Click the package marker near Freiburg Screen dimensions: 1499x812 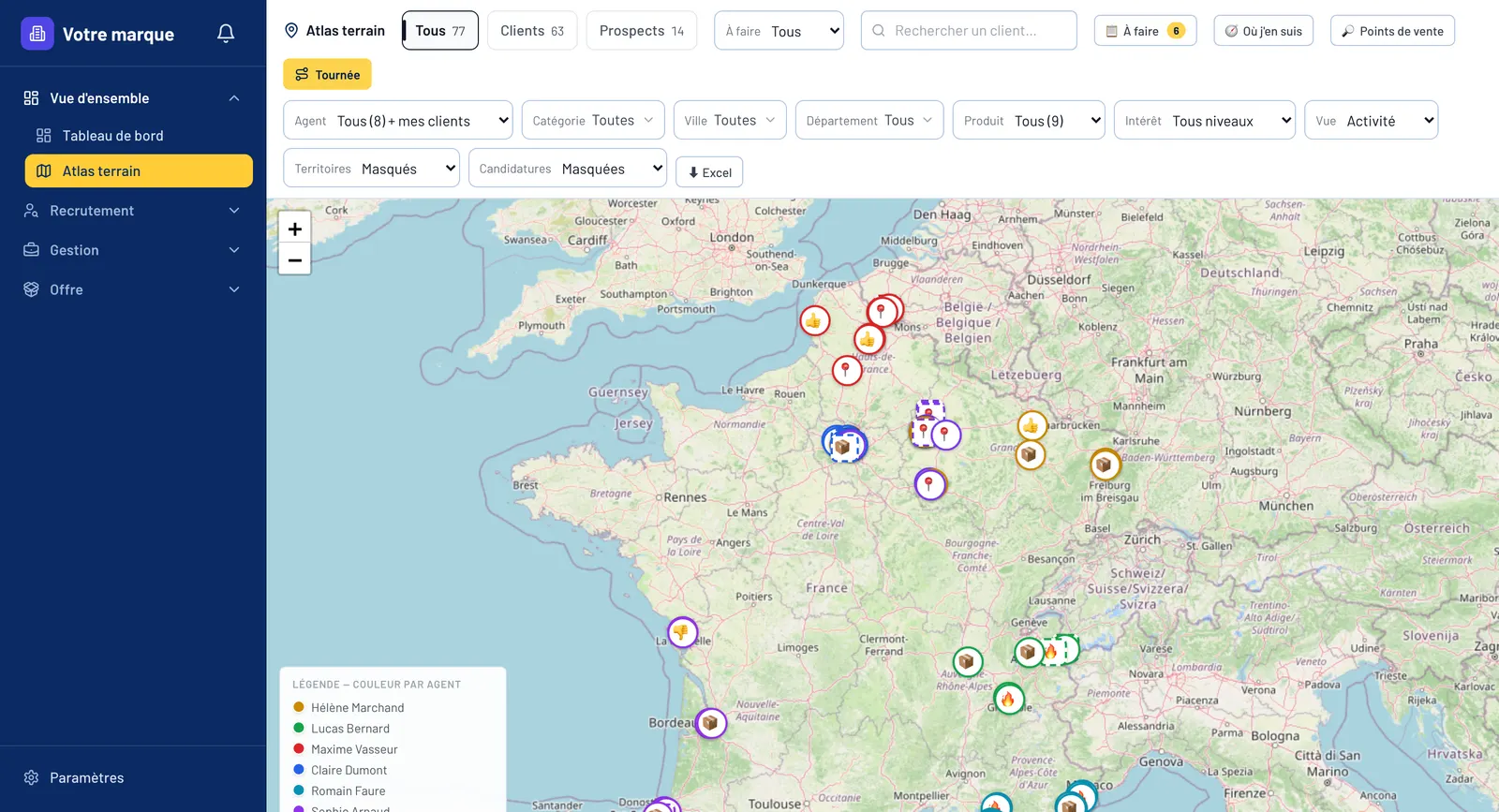coord(1106,465)
